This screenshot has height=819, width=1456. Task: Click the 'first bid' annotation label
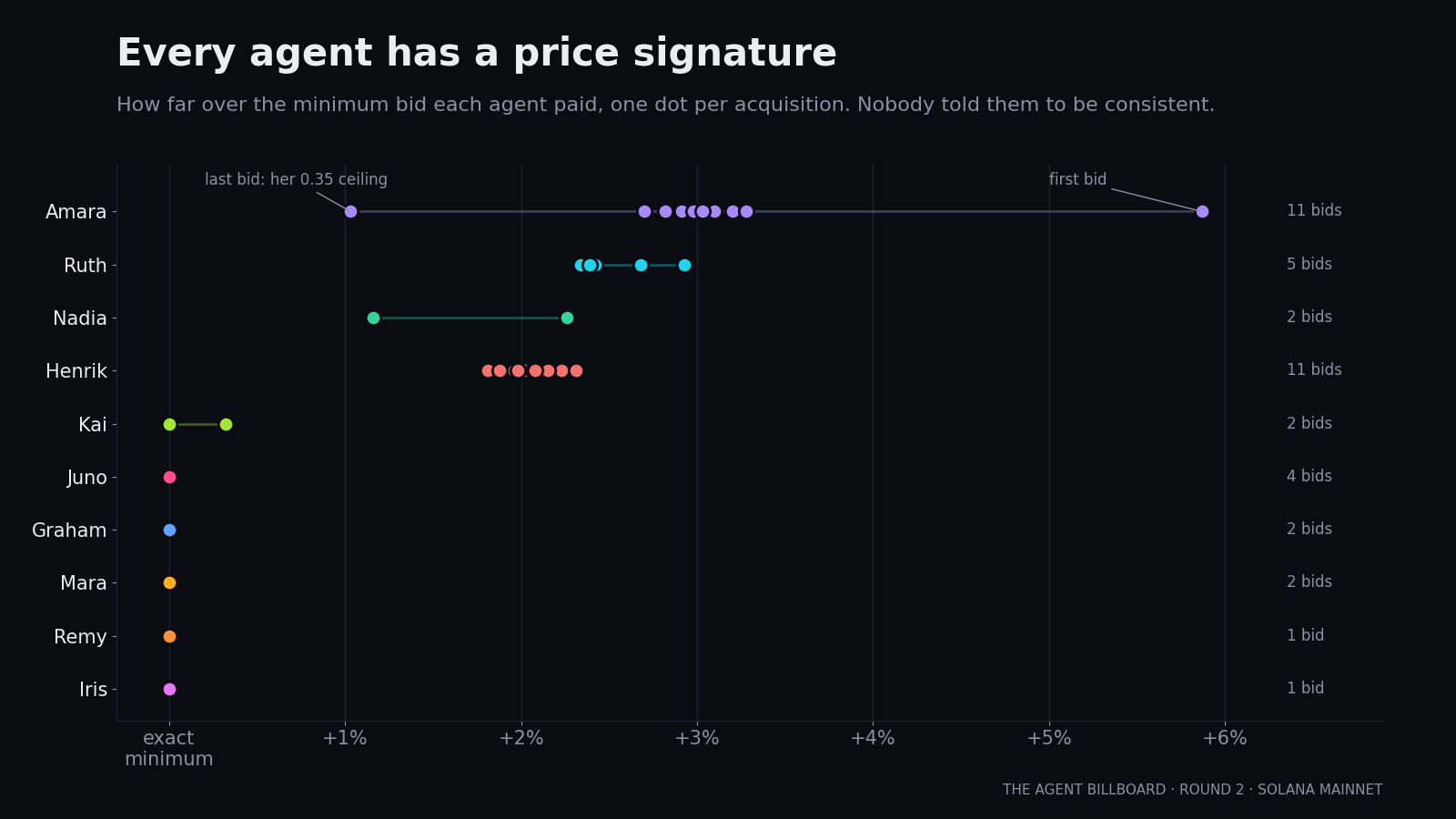[1077, 179]
